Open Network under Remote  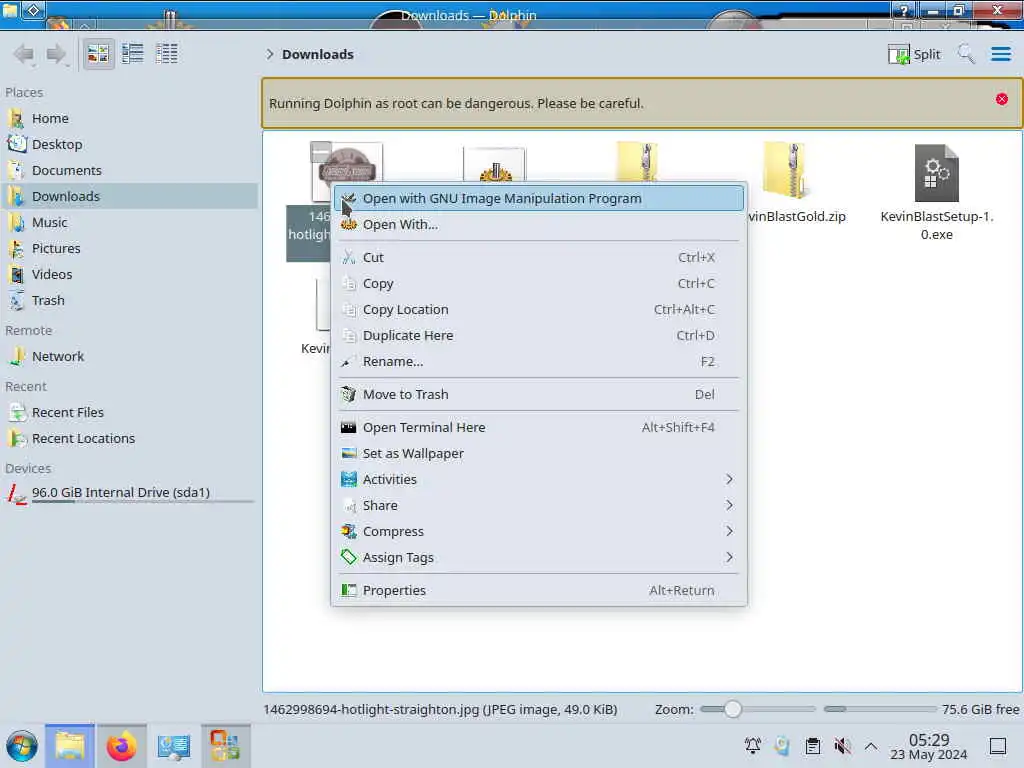tap(129, 357)
